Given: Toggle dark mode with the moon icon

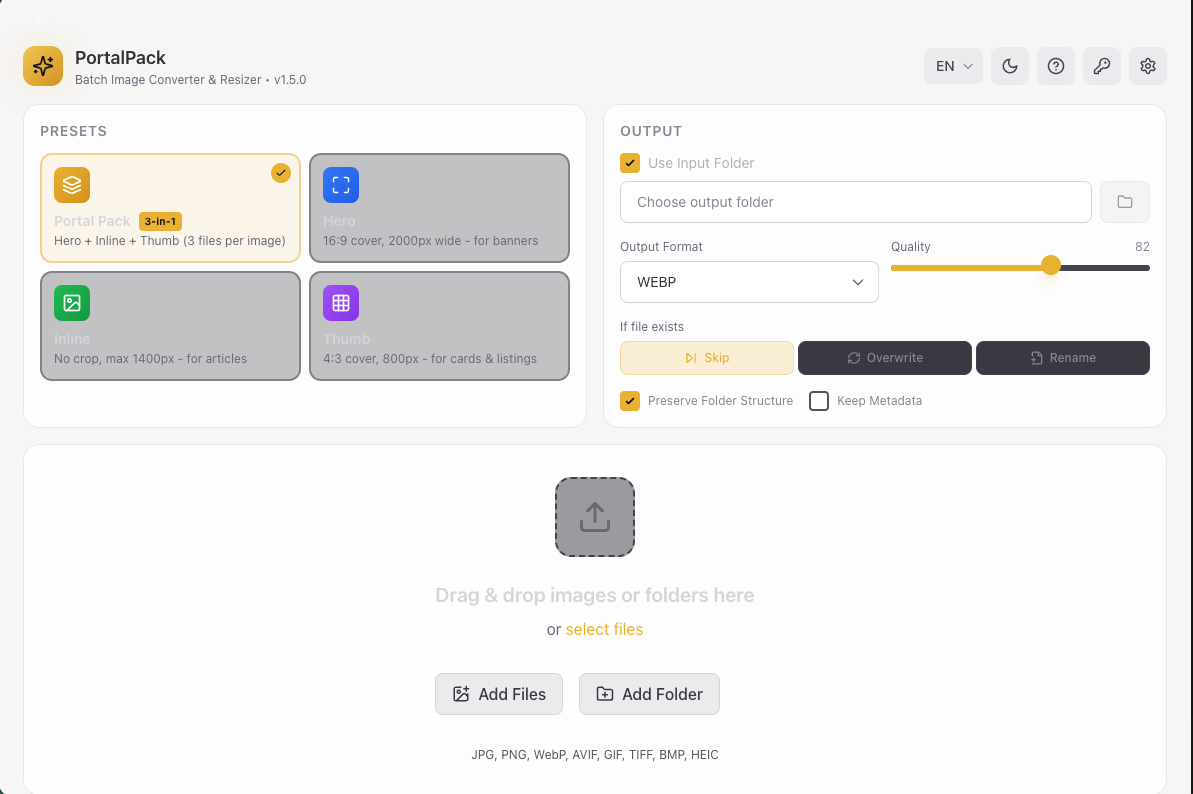Looking at the screenshot, I should (x=1009, y=66).
